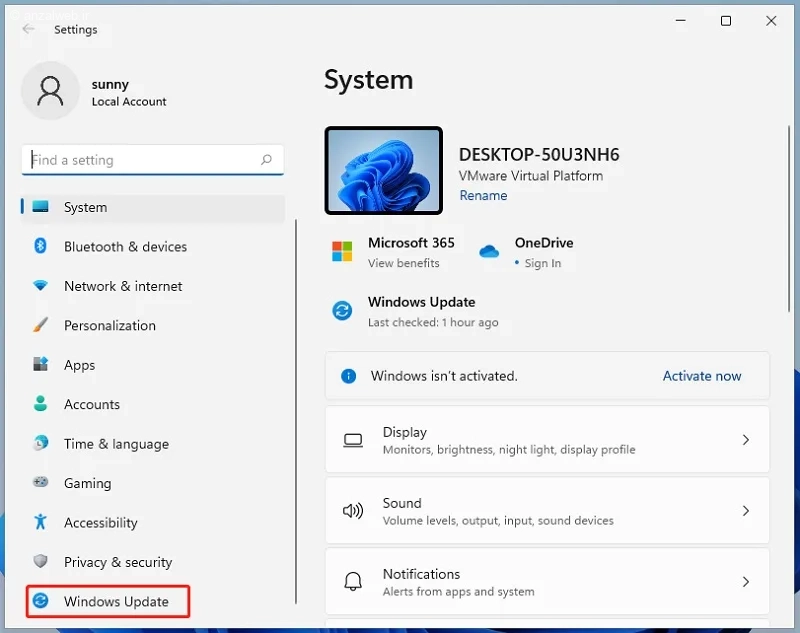Click the Network wifi icon in sidebar

[40, 285]
